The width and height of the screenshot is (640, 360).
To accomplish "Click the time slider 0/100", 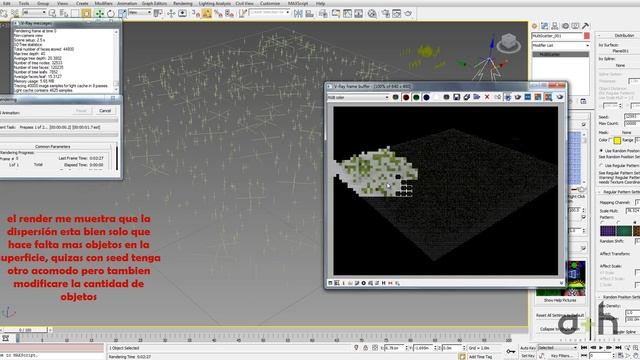I will (x=24, y=330).
